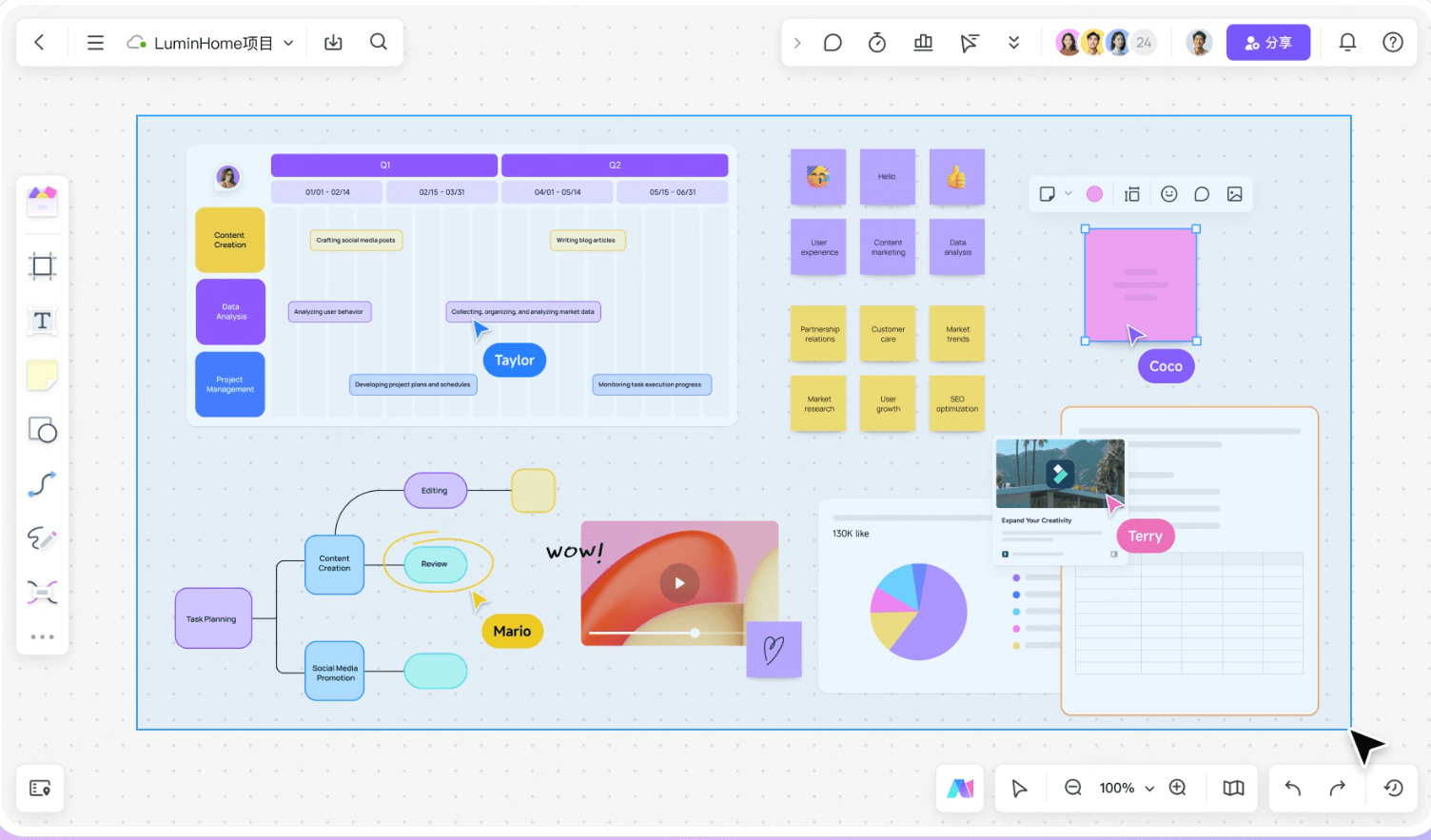The image size is (1431, 840).
Task: Expand more options double-chevron in top toolbar
Action: [x=1013, y=43]
